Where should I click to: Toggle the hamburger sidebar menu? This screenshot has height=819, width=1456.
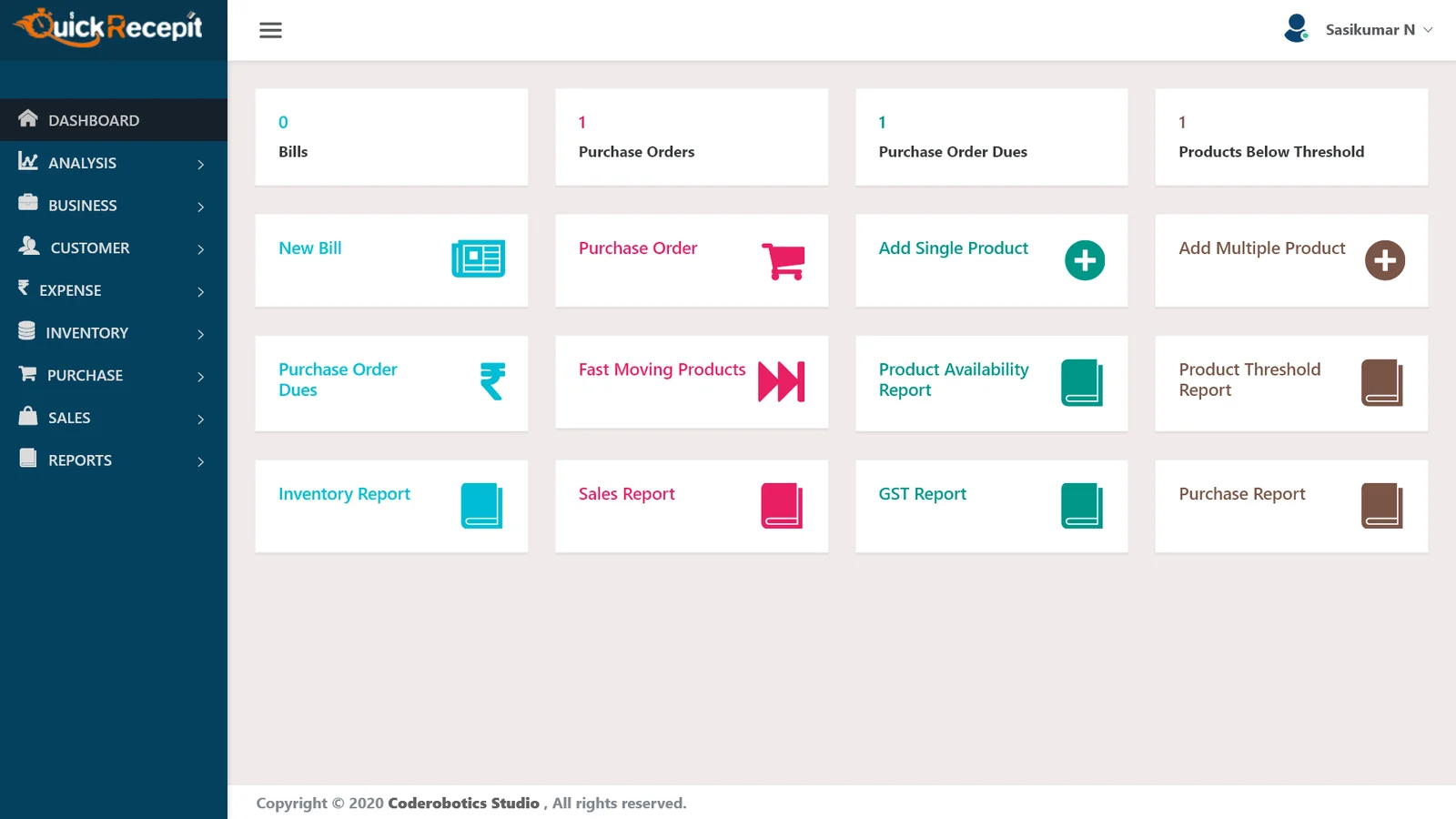270,30
